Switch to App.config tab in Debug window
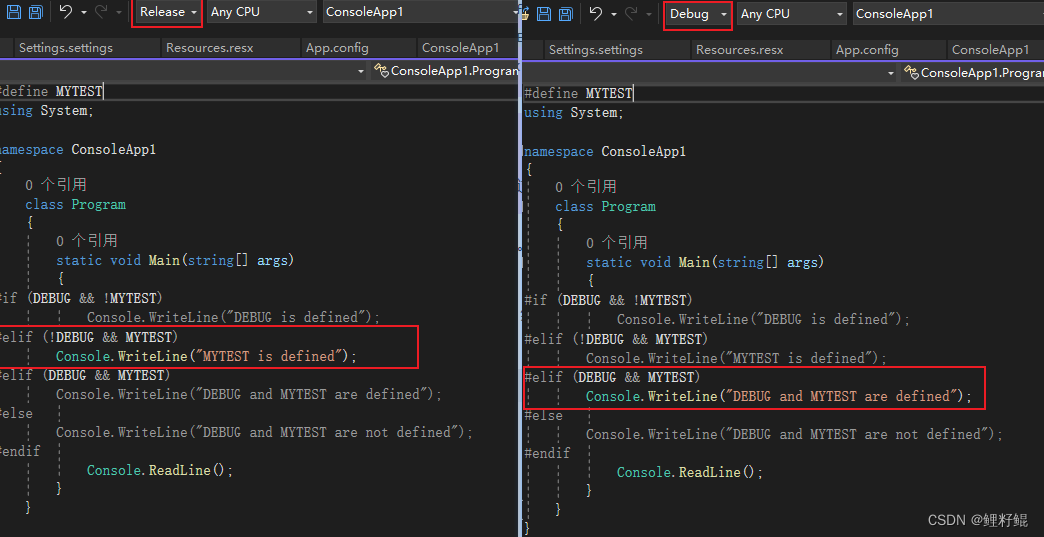The height and width of the screenshot is (537, 1044). pos(867,50)
